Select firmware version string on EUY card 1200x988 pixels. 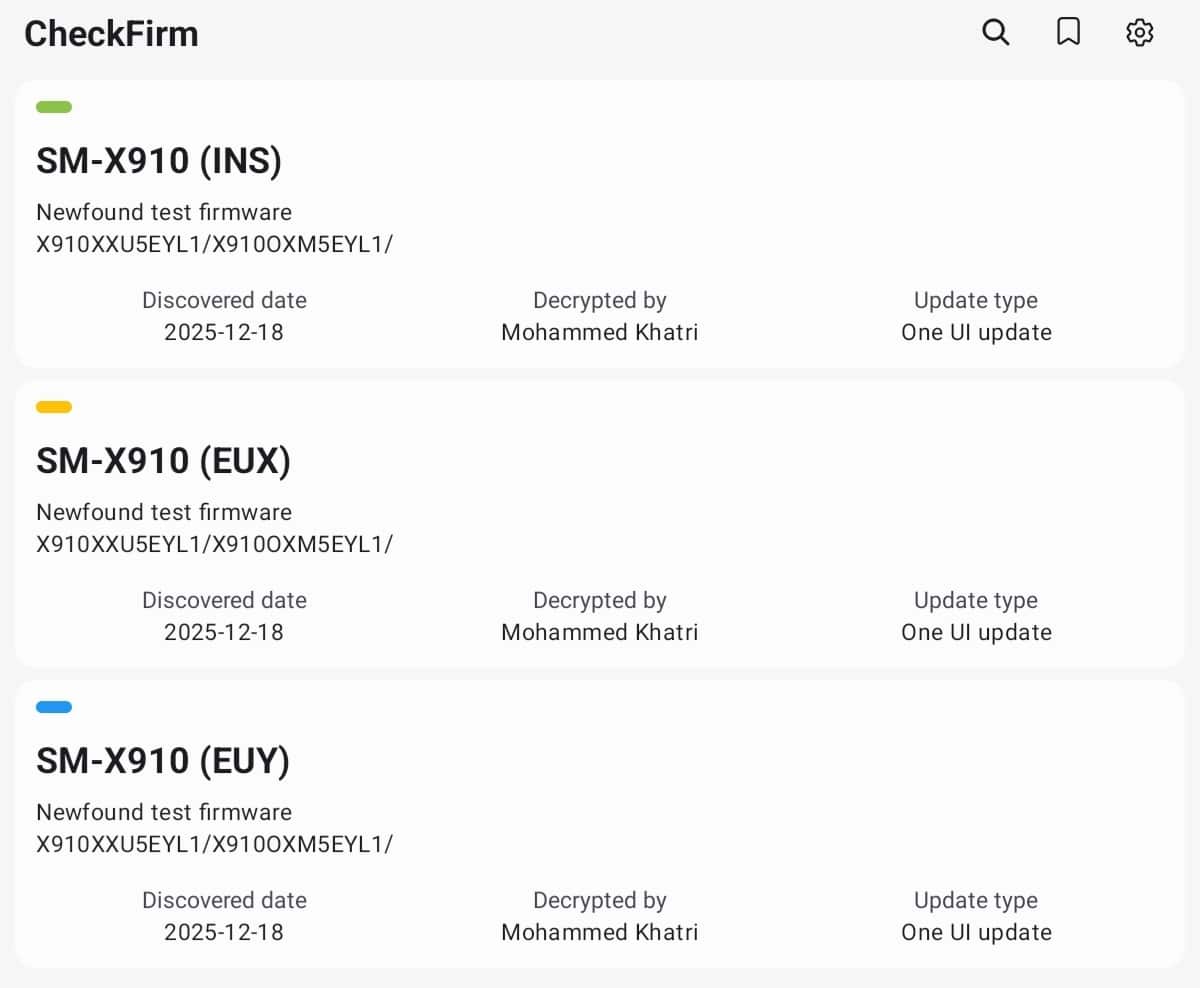coord(214,844)
